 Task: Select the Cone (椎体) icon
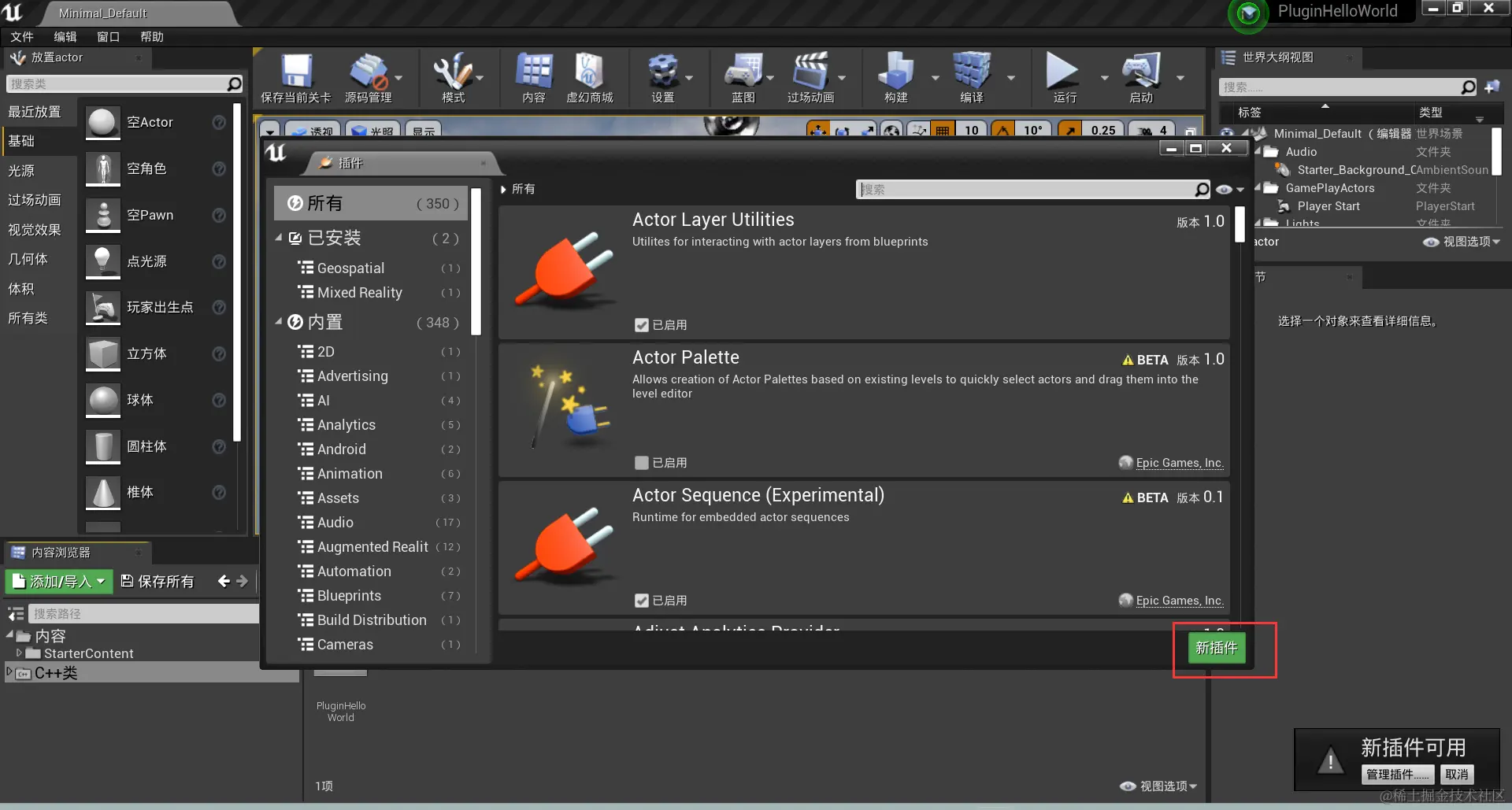pyautogui.click(x=103, y=493)
